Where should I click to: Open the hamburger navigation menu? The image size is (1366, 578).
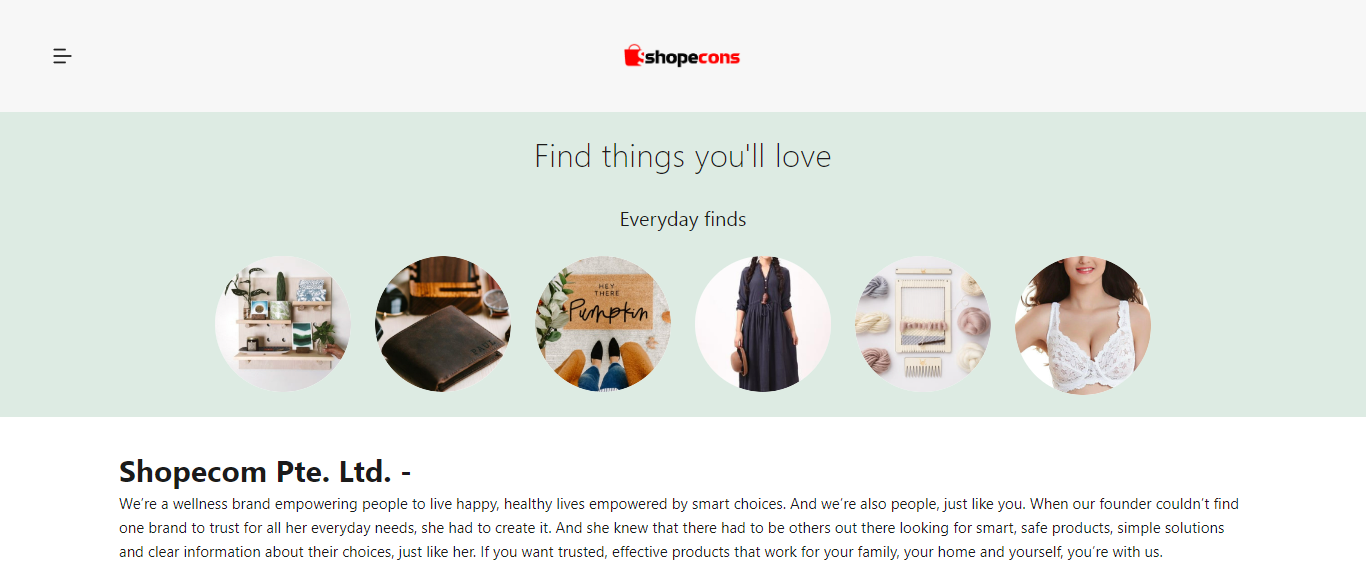click(x=62, y=56)
